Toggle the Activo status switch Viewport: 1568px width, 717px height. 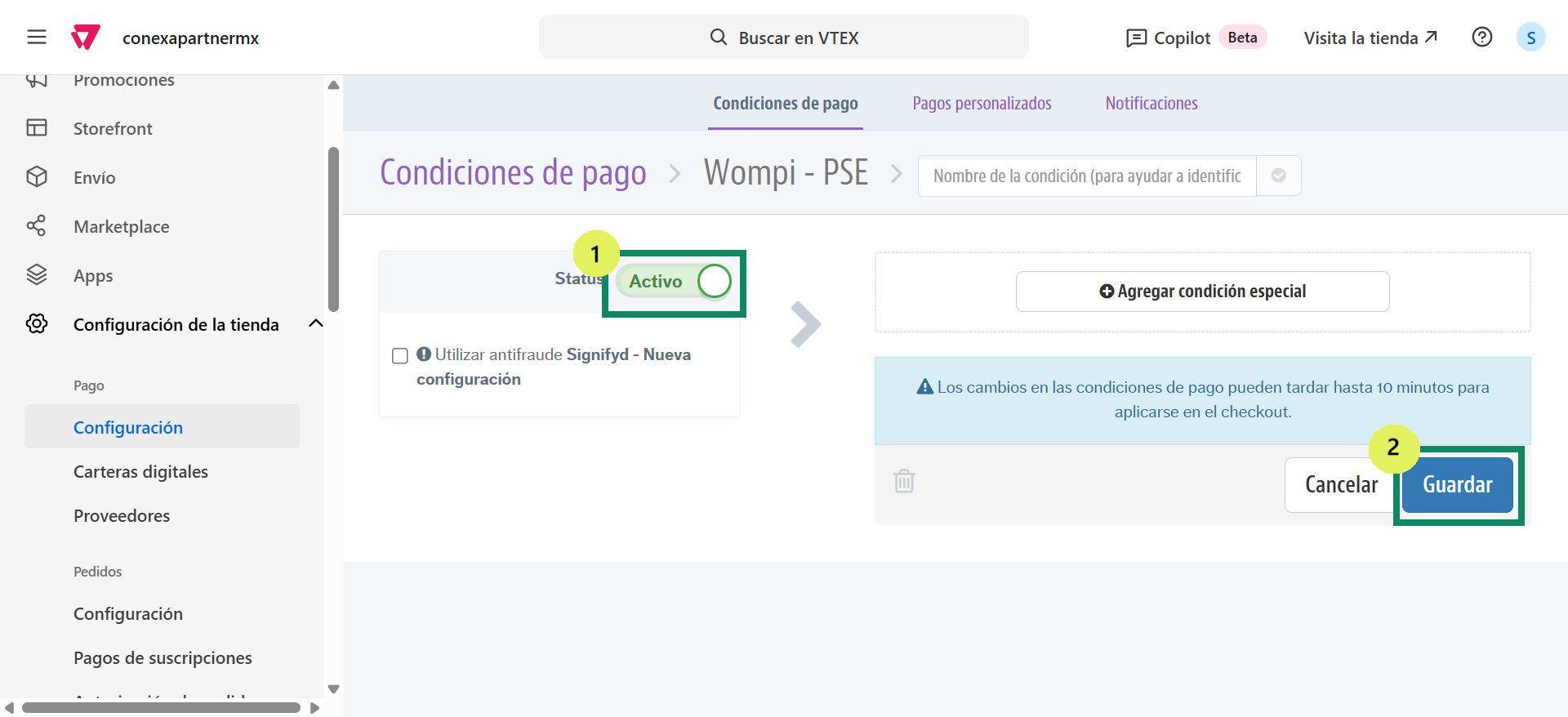[x=675, y=281]
